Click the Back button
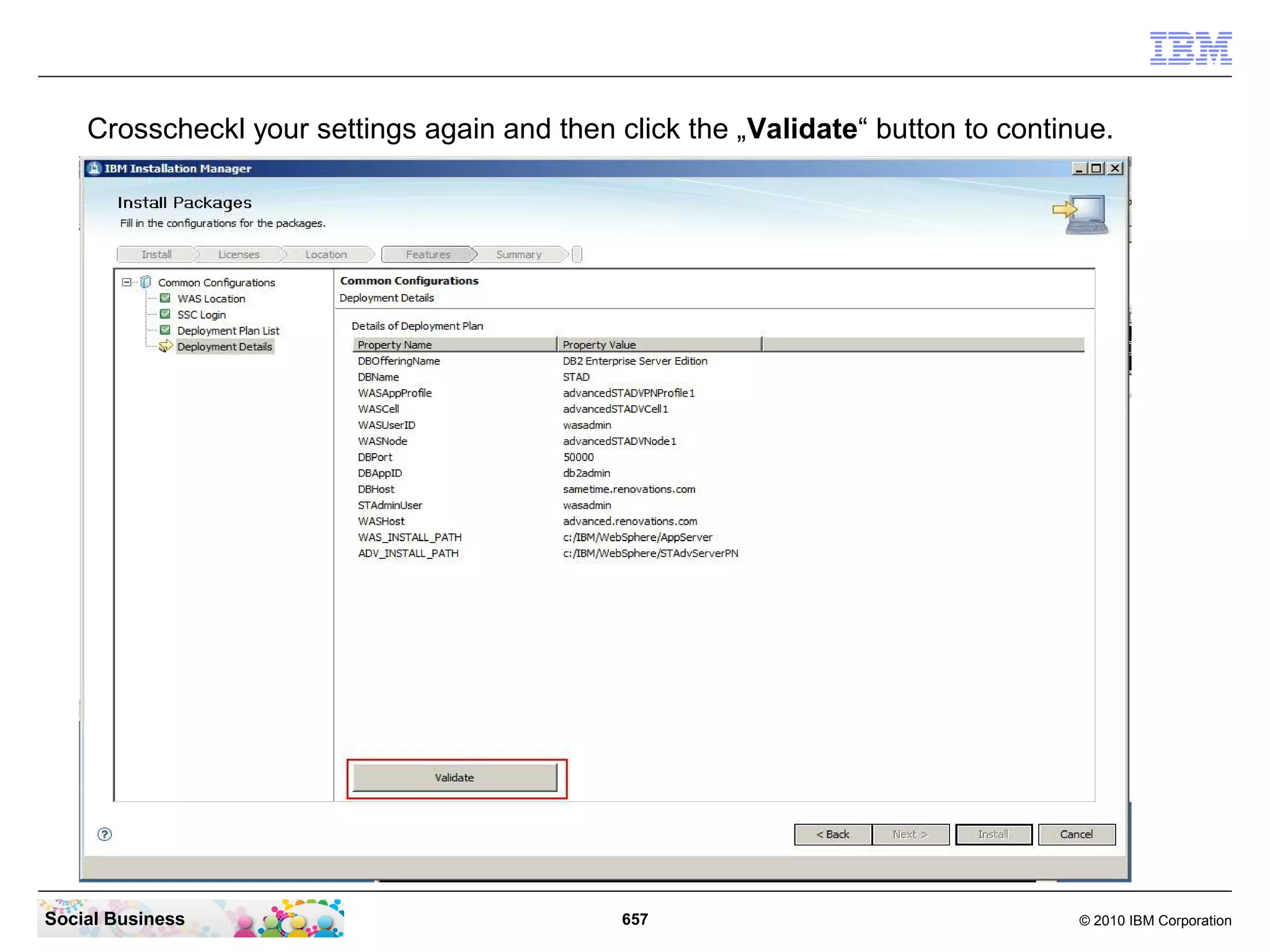This screenshot has height=952, width=1270. pyautogui.click(x=833, y=834)
